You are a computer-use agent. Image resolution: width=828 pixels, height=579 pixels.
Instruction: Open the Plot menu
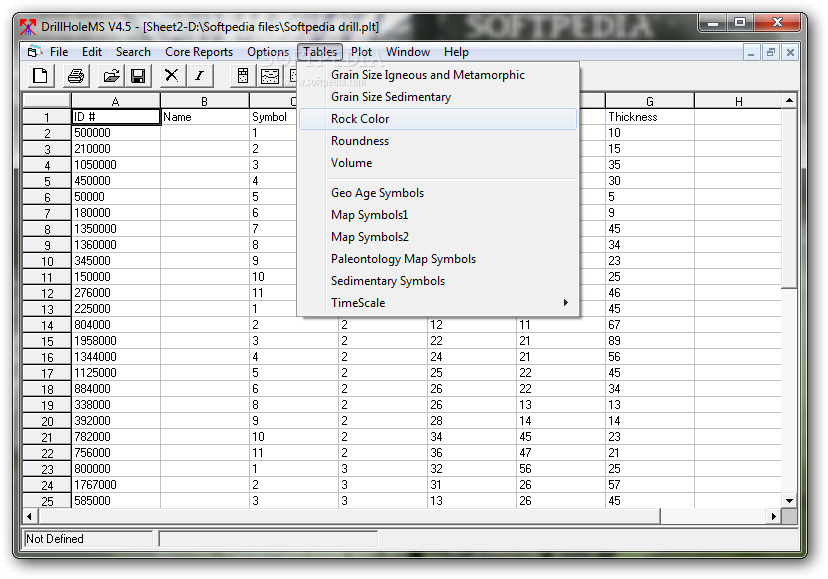tap(361, 52)
